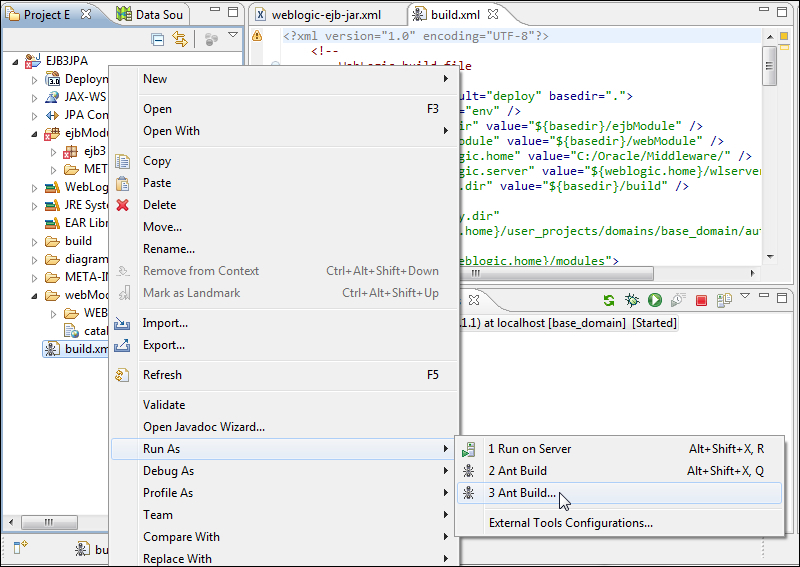Close the build.xml editor tab

click(493, 14)
